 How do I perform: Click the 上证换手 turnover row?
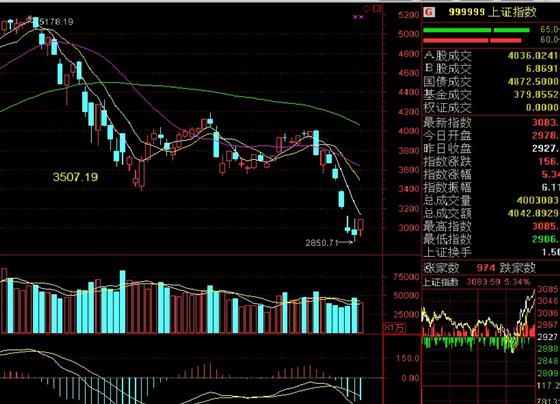coord(491,252)
